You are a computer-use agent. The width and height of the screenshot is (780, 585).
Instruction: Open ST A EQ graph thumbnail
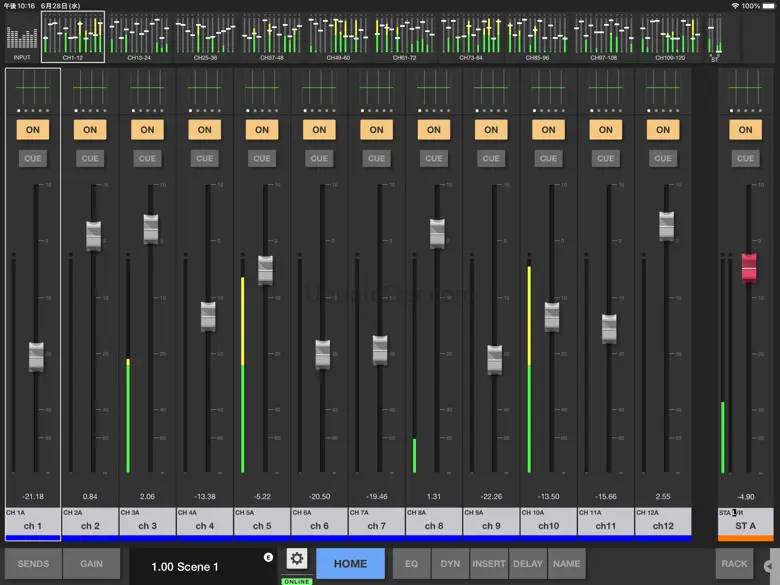[745, 88]
